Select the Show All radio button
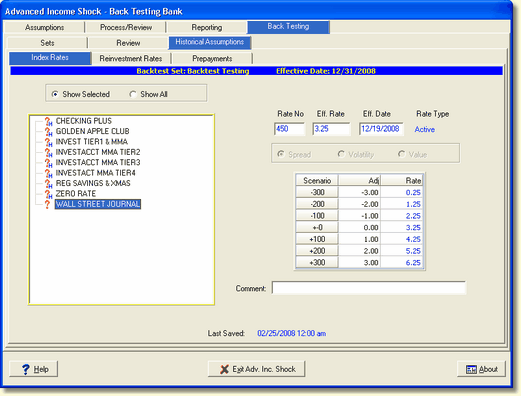 [x=133, y=94]
